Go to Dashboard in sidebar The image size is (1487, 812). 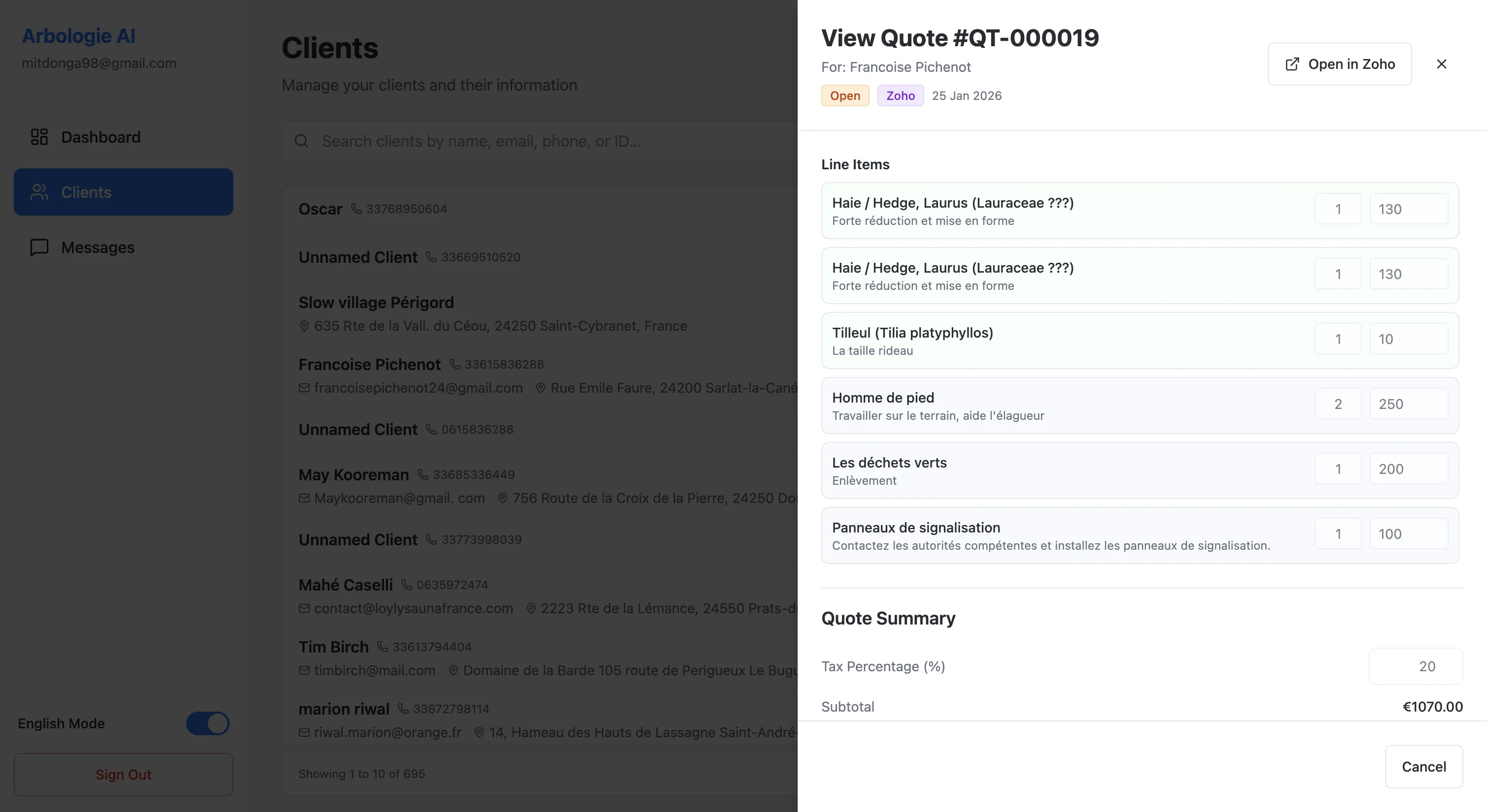[100, 137]
